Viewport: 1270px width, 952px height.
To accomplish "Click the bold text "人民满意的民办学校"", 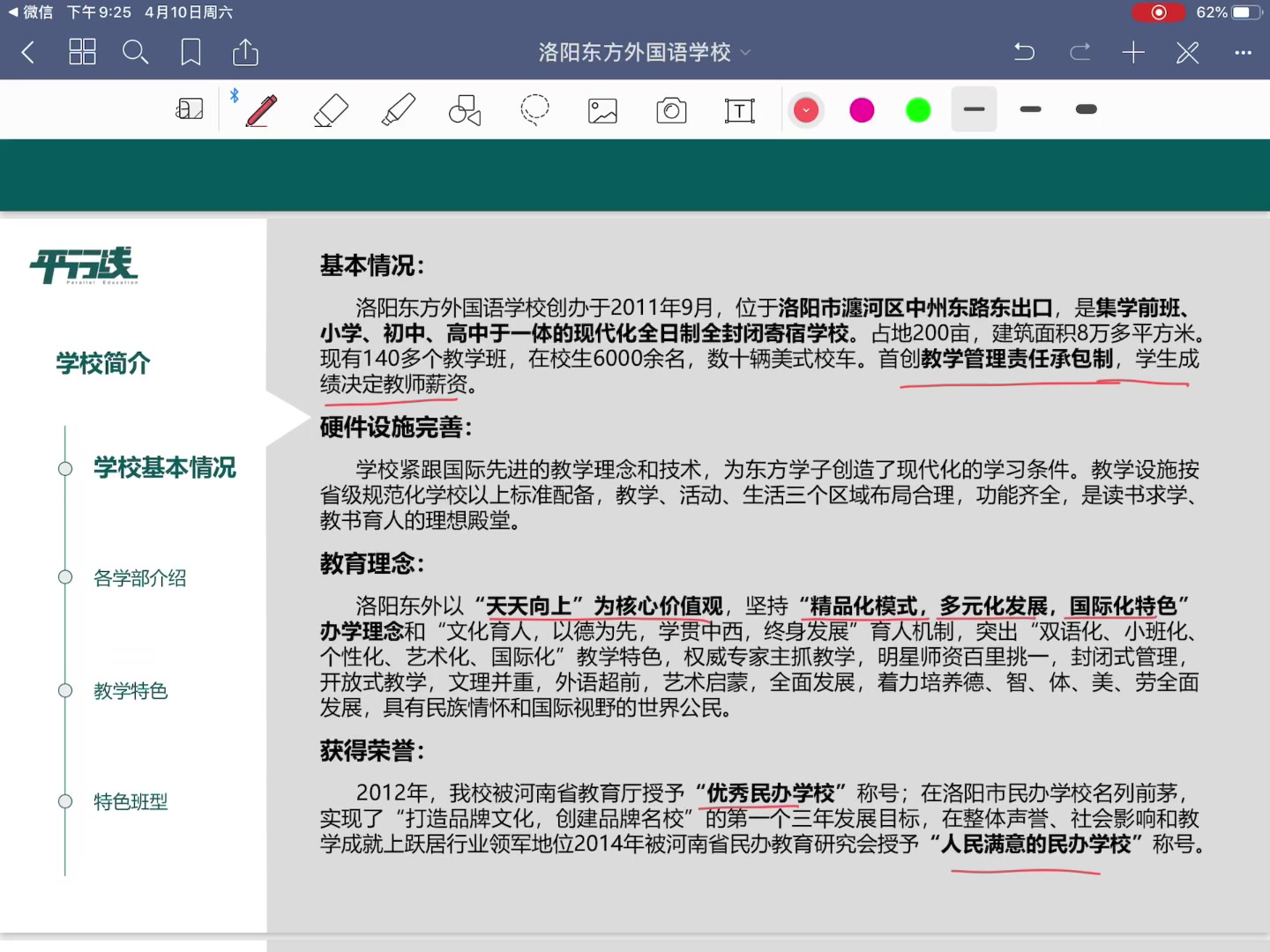I will click(x=1036, y=844).
